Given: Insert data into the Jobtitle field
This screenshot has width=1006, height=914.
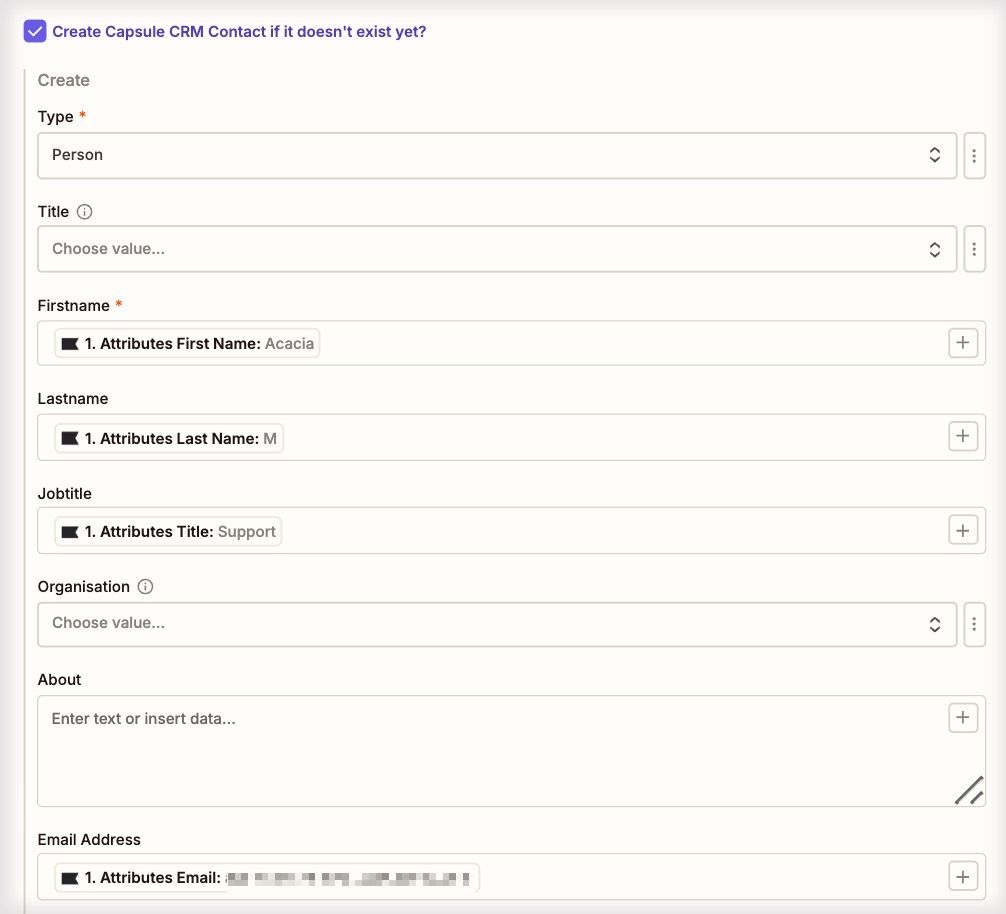Looking at the screenshot, I should (962, 530).
